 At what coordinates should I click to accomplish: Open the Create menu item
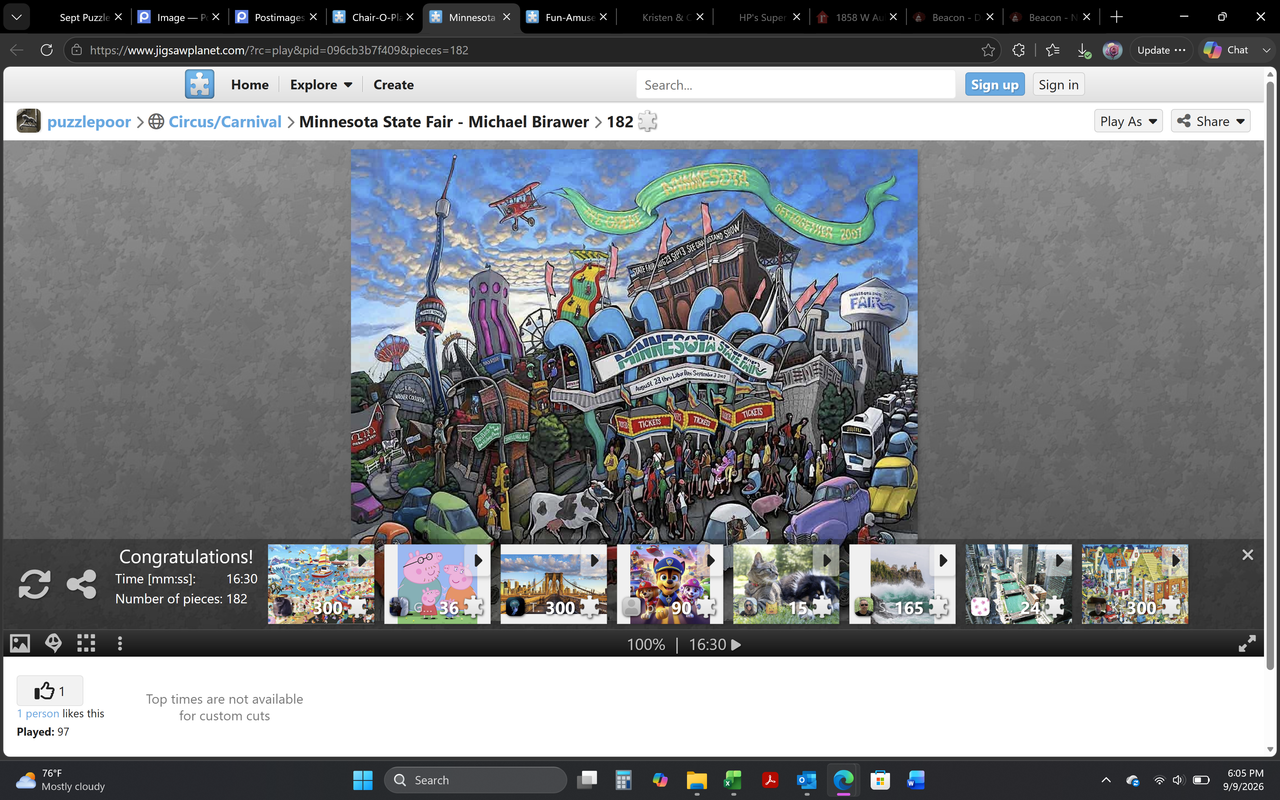click(x=393, y=85)
